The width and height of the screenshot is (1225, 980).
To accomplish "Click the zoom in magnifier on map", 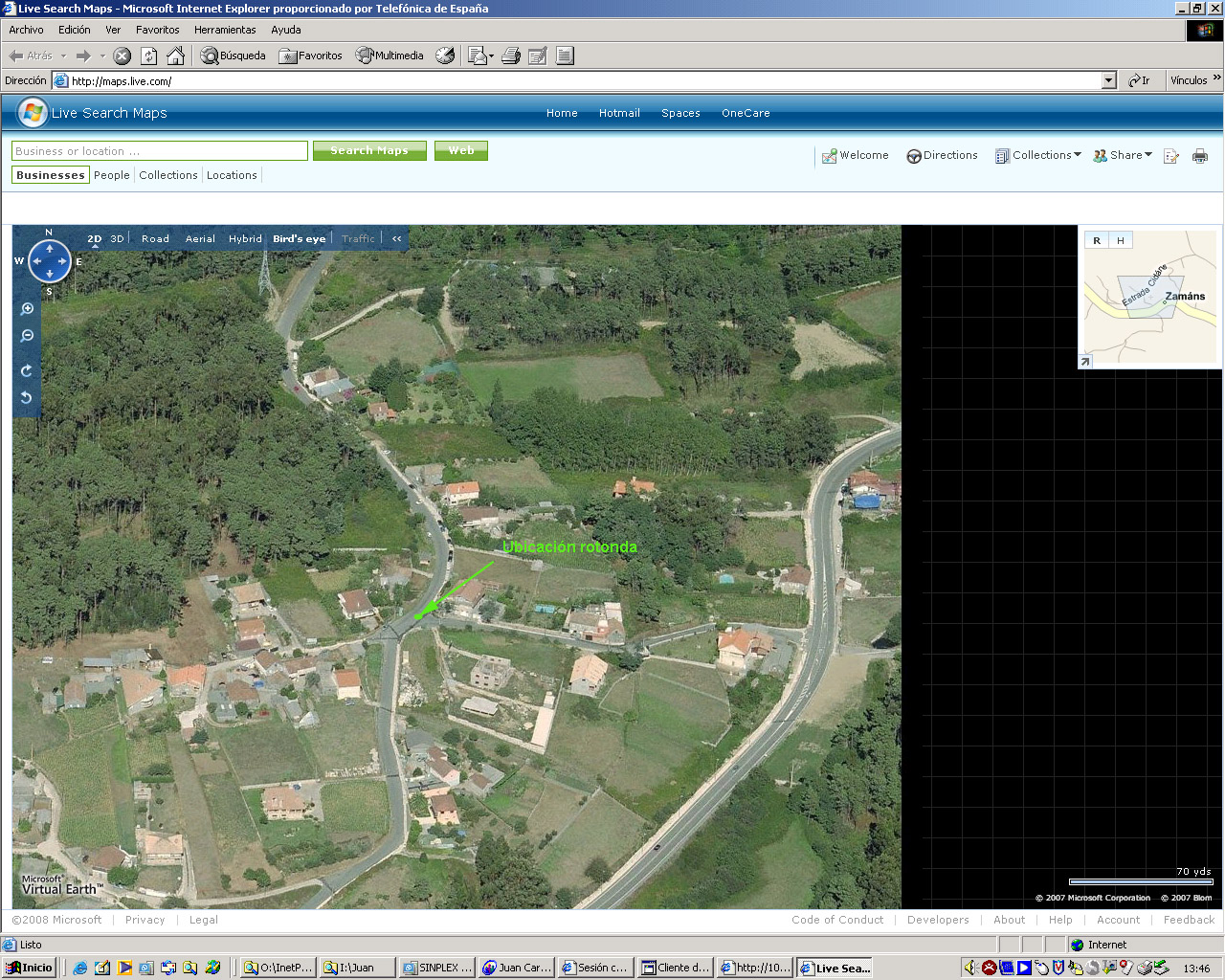I will [27, 309].
